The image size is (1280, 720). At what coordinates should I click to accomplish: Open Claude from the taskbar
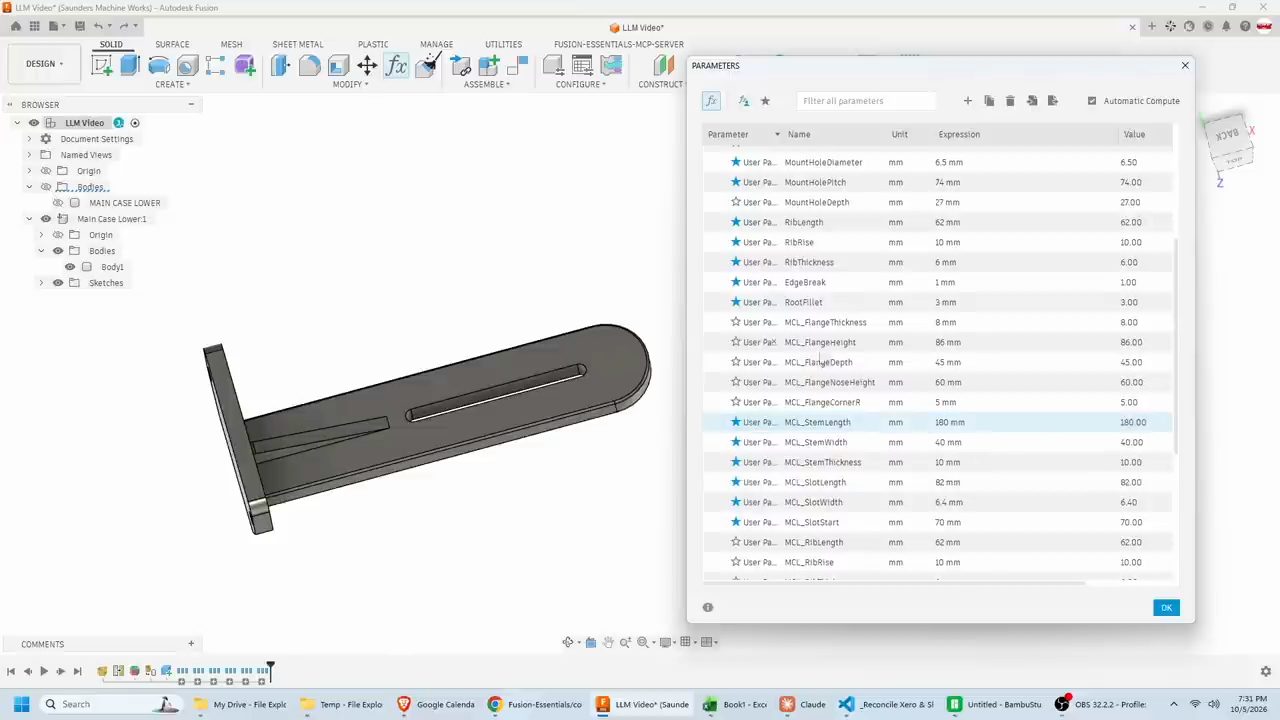point(803,704)
